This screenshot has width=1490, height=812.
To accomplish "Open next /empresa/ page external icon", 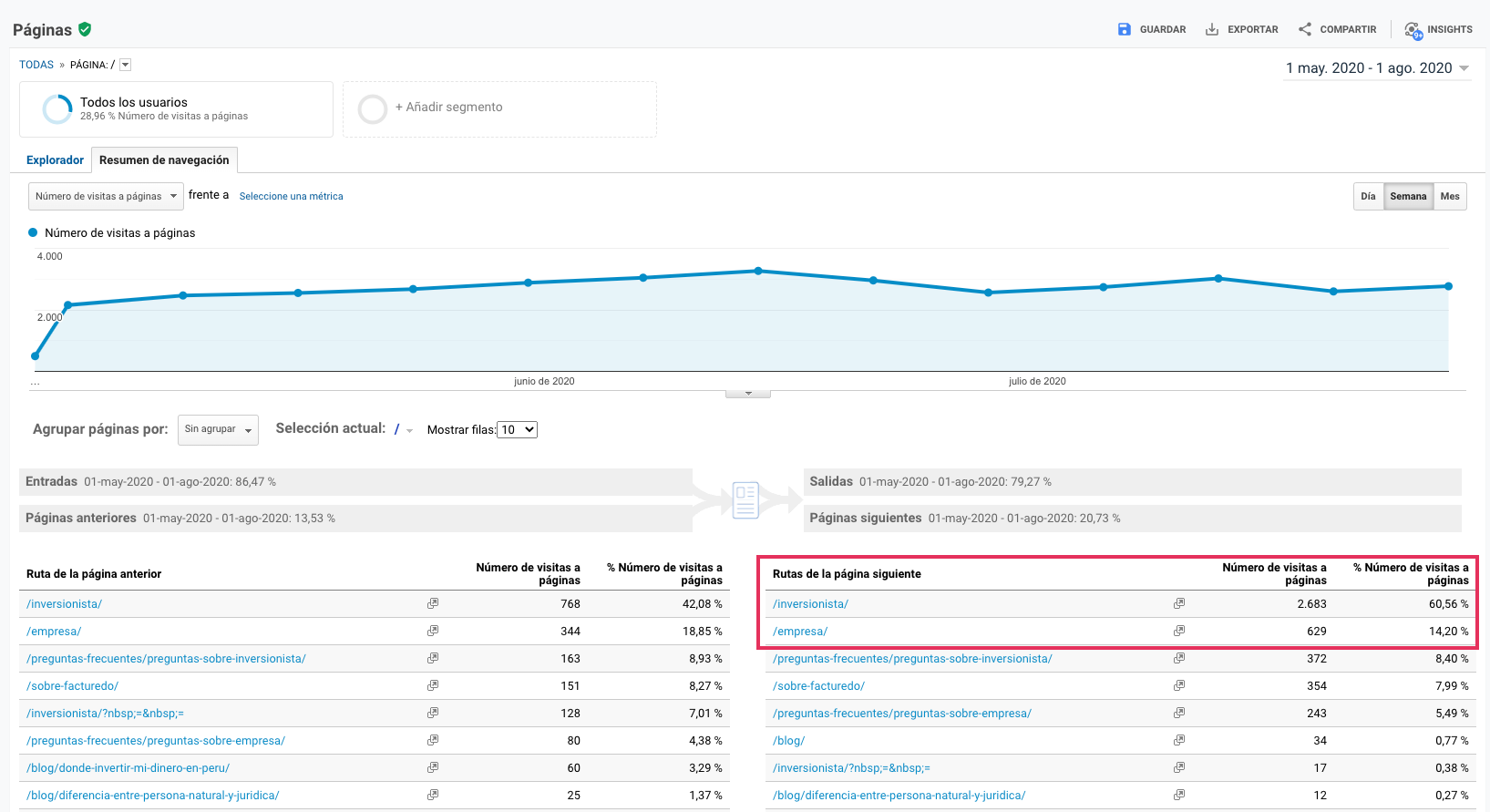I will pos(1179,631).
